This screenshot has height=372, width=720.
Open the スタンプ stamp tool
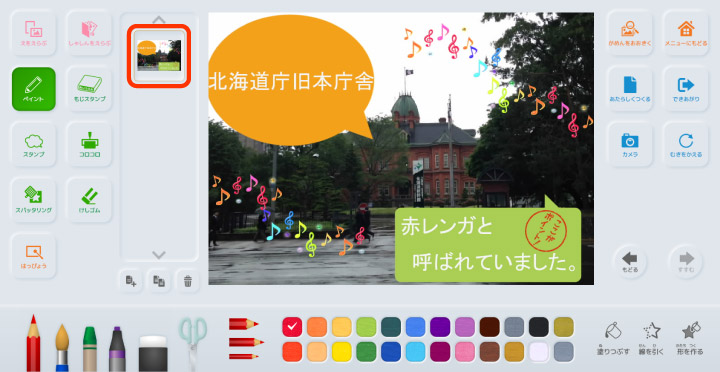point(34,144)
